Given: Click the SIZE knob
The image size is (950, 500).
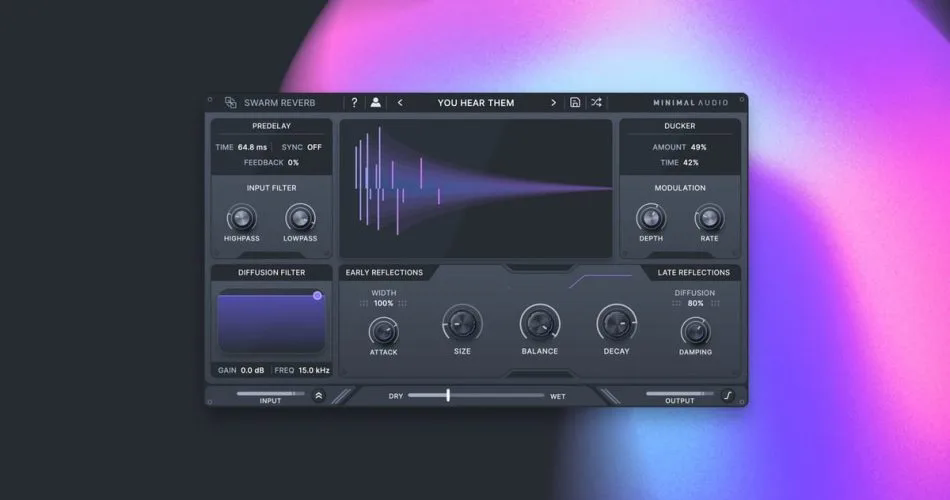Looking at the screenshot, I should coord(462,324).
